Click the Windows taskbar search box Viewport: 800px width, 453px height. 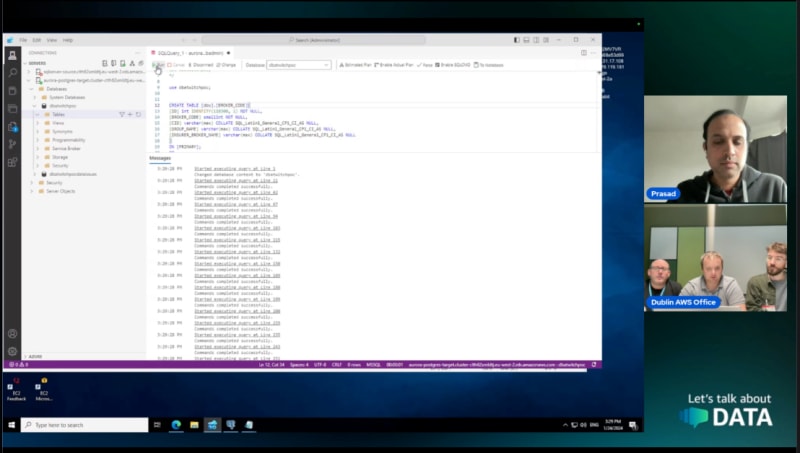pyautogui.click(x=85, y=425)
